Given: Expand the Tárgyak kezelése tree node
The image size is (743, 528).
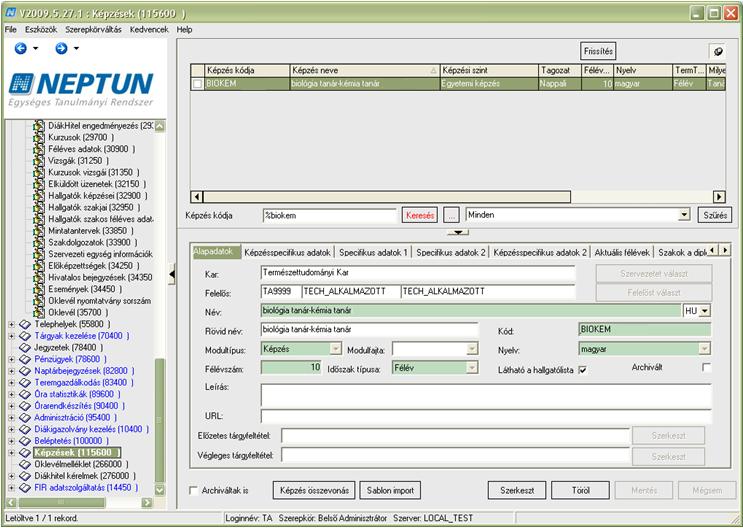Looking at the screenshot, I should point(11,336).
